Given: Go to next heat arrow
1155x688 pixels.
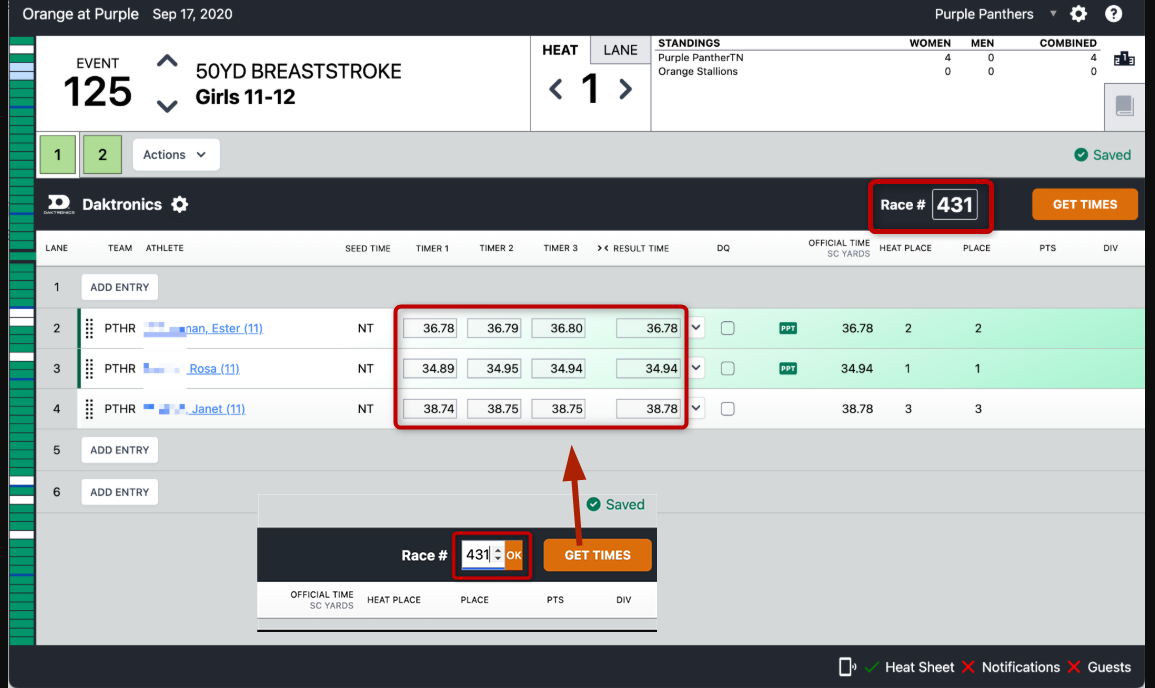Looking at the screenshot, I should (626, 89).
